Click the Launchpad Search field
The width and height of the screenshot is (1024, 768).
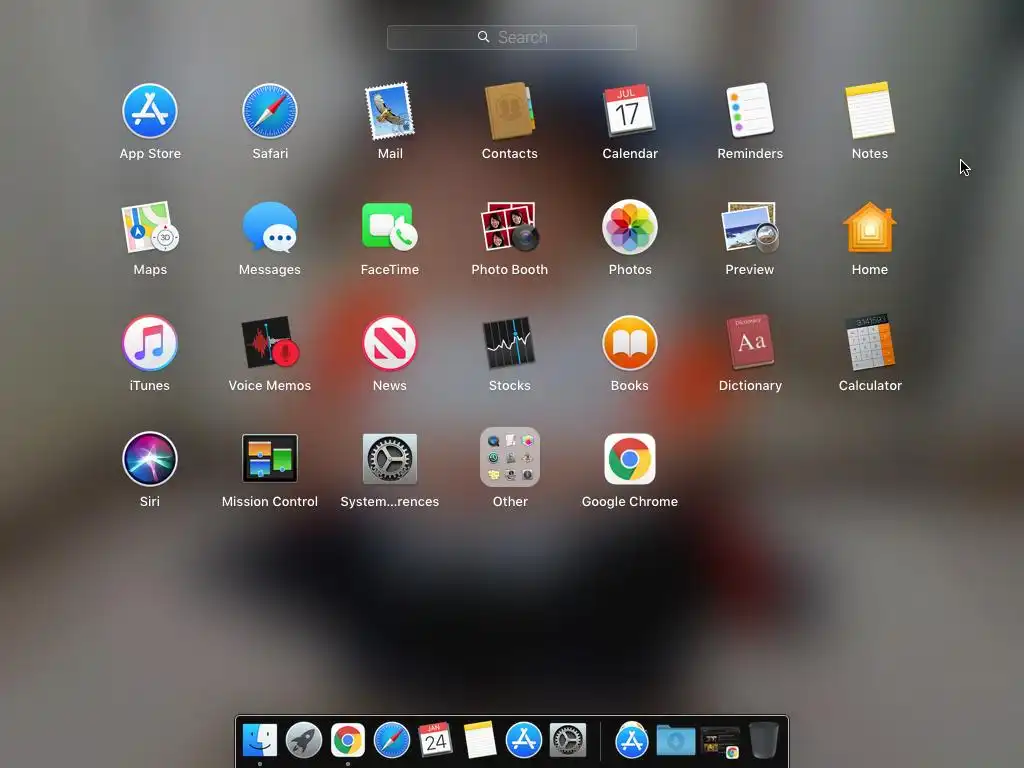coord(512,37)
